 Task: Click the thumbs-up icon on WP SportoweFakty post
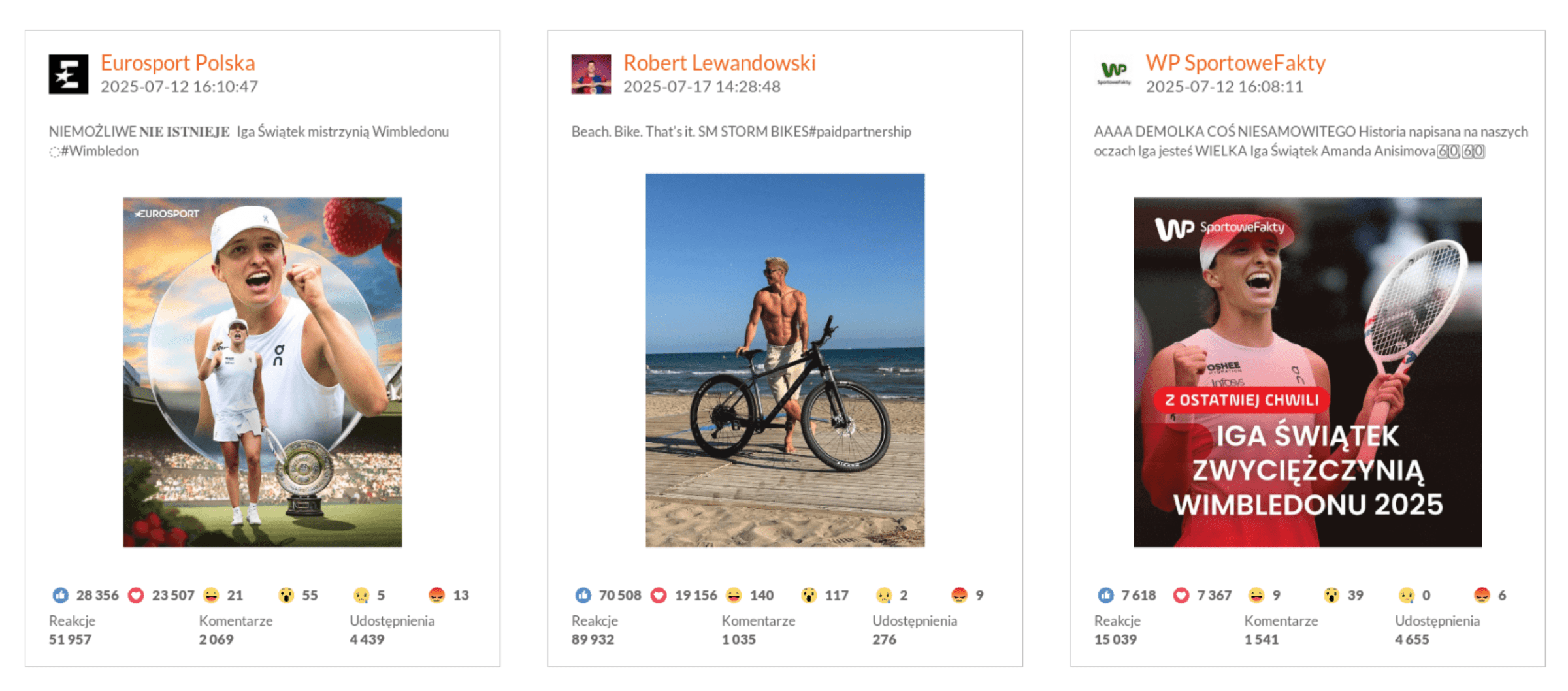coord(1105,595)
